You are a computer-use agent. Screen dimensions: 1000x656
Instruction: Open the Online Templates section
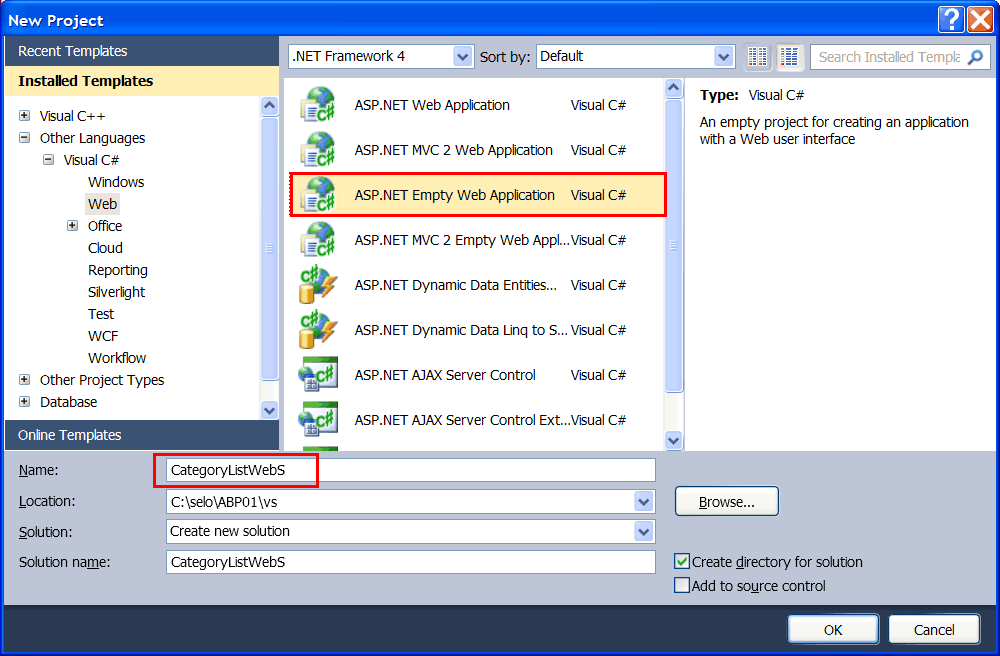click(x=142, y=435)
